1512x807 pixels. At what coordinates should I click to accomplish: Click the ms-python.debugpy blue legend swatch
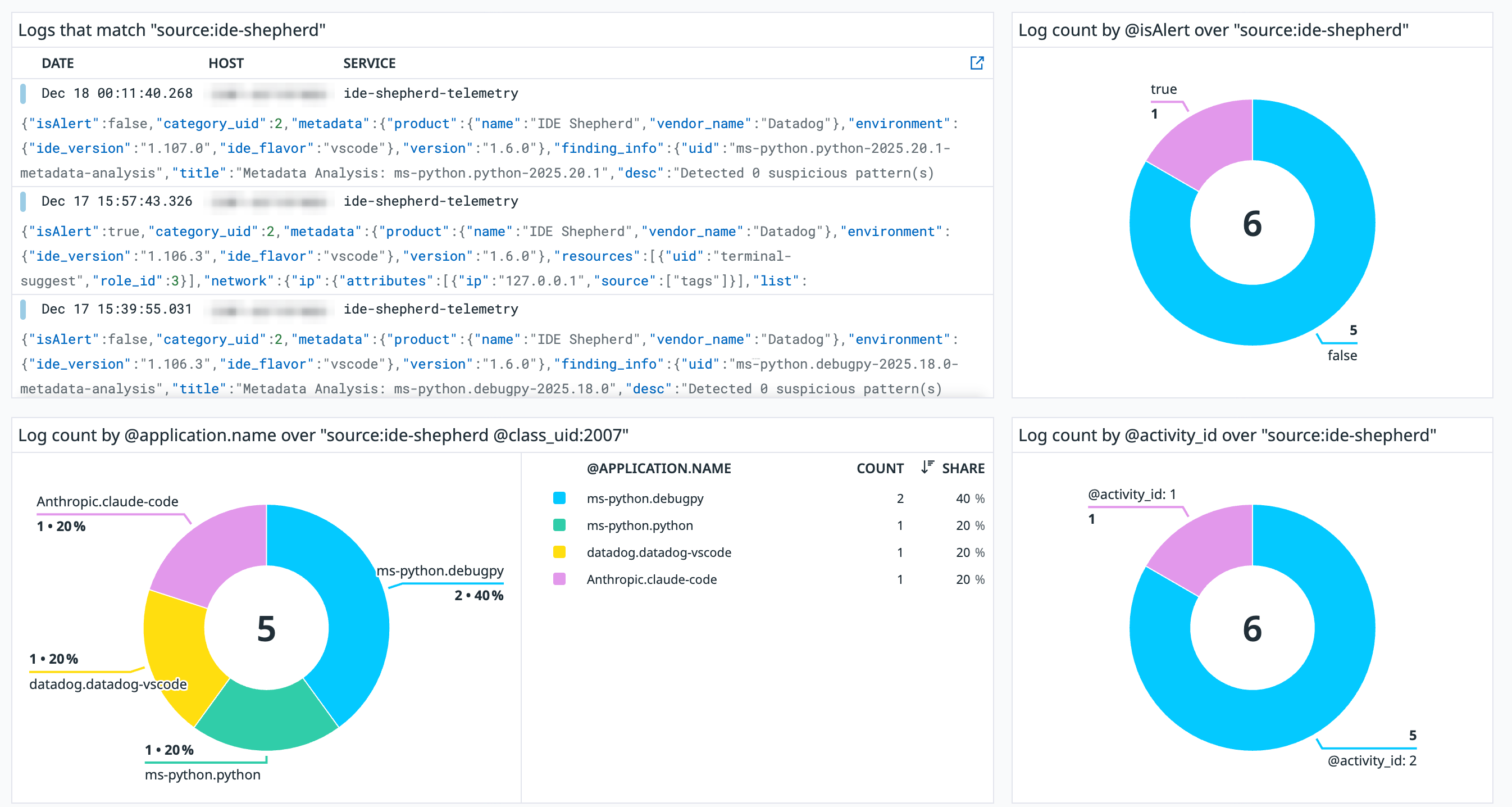pyautogui.click(x=559, y=498)
